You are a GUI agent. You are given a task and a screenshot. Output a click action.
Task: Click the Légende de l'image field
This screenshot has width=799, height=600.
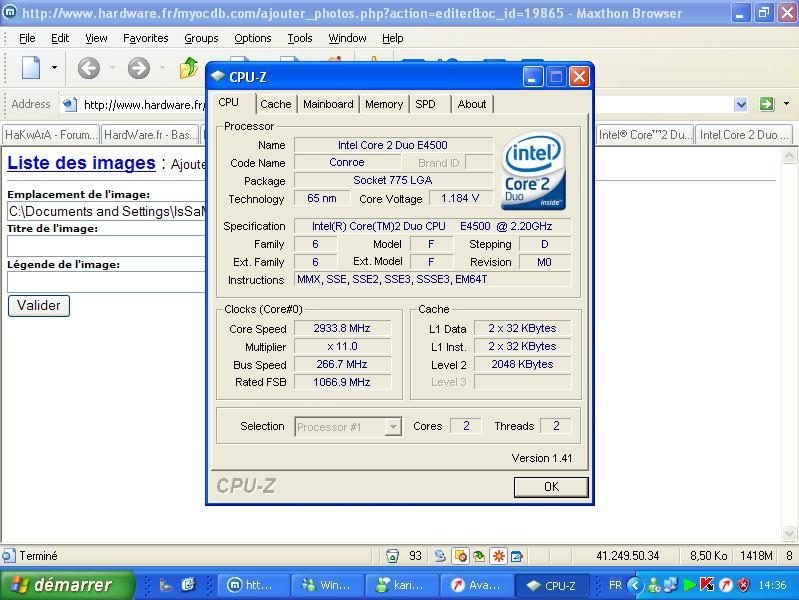tap(106, 282)
